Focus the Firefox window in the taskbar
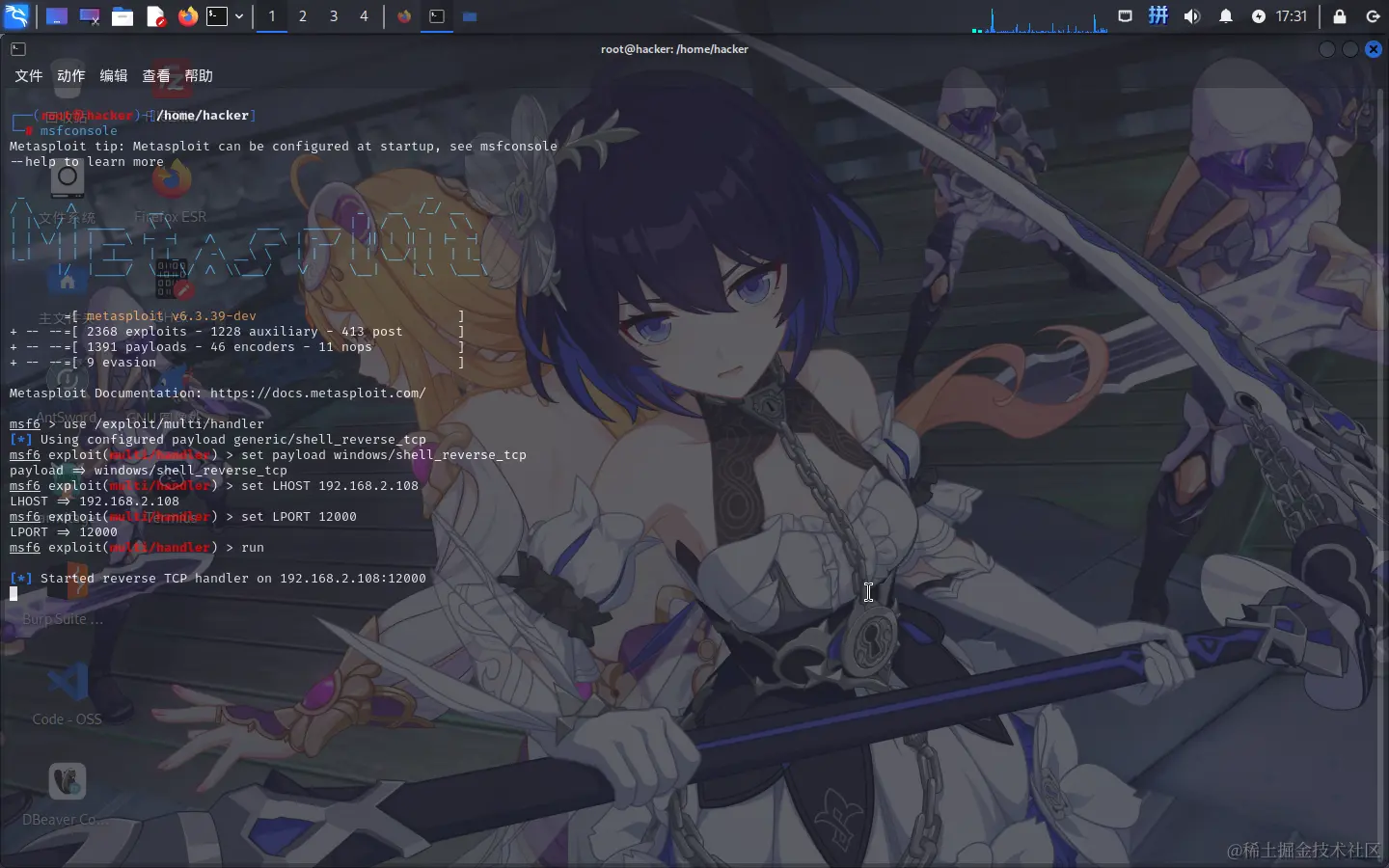This screenshot has width=1389, height=868. point(404,16)
